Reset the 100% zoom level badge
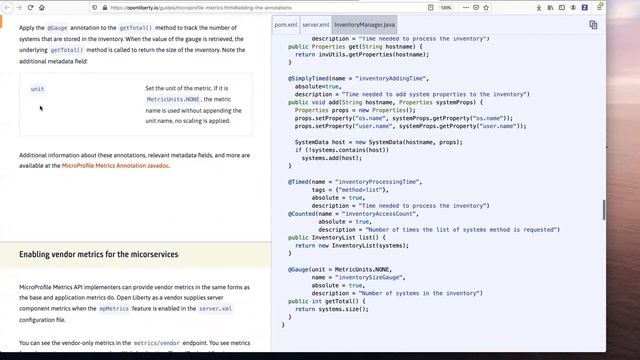640x360 pixels. pos(446,7)
